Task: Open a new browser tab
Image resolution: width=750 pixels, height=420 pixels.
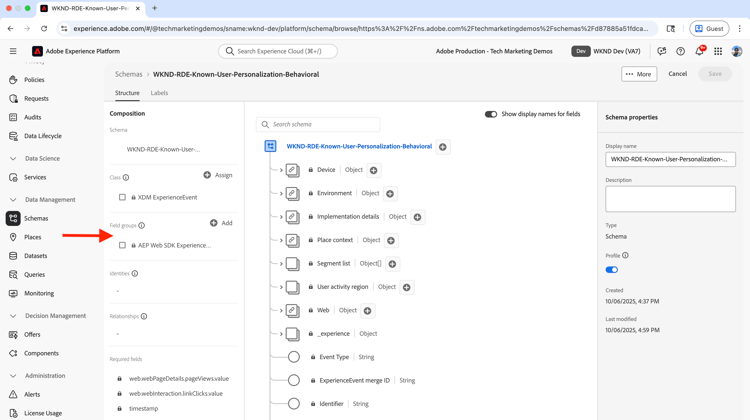Action: [x=154, y=8]
